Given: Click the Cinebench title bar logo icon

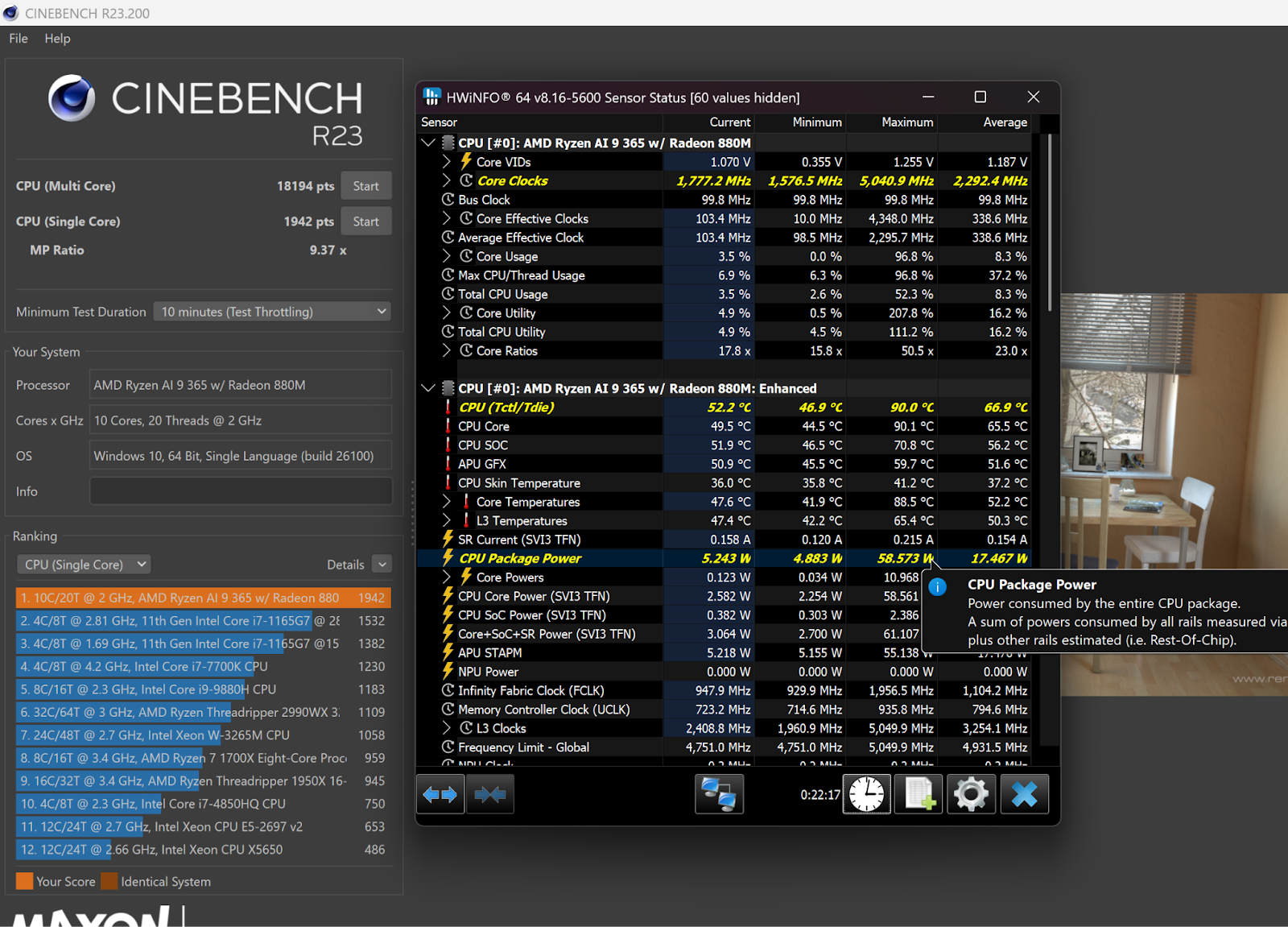Looking at the screenshot, I should pos(10,13).
